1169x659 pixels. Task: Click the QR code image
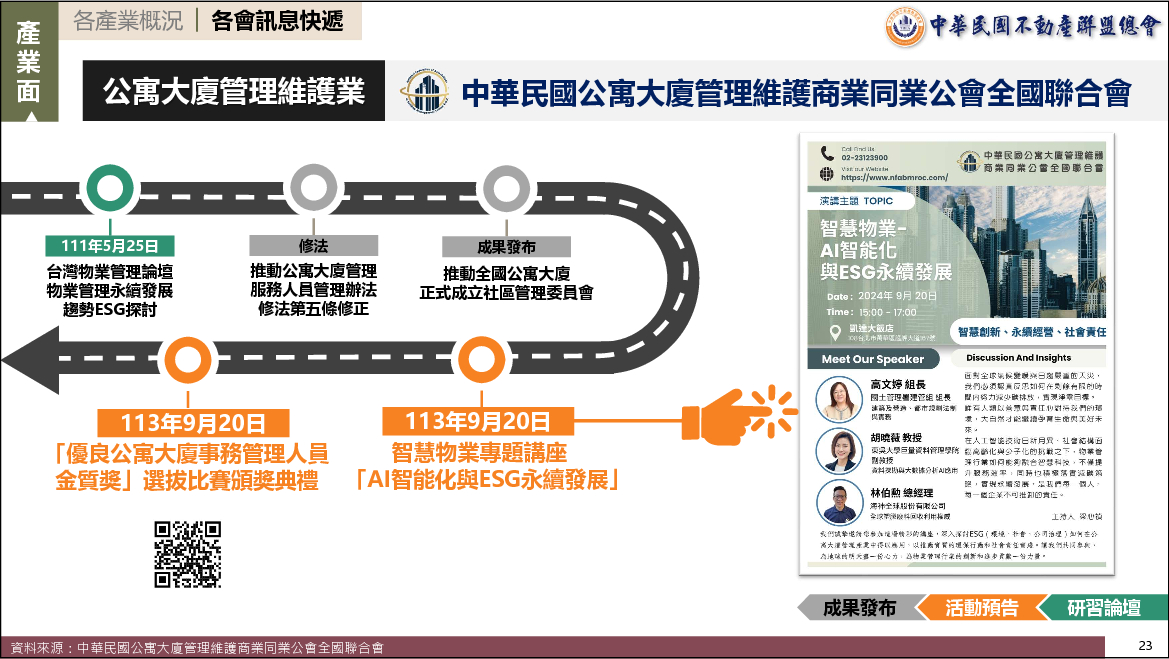[187, 554]
